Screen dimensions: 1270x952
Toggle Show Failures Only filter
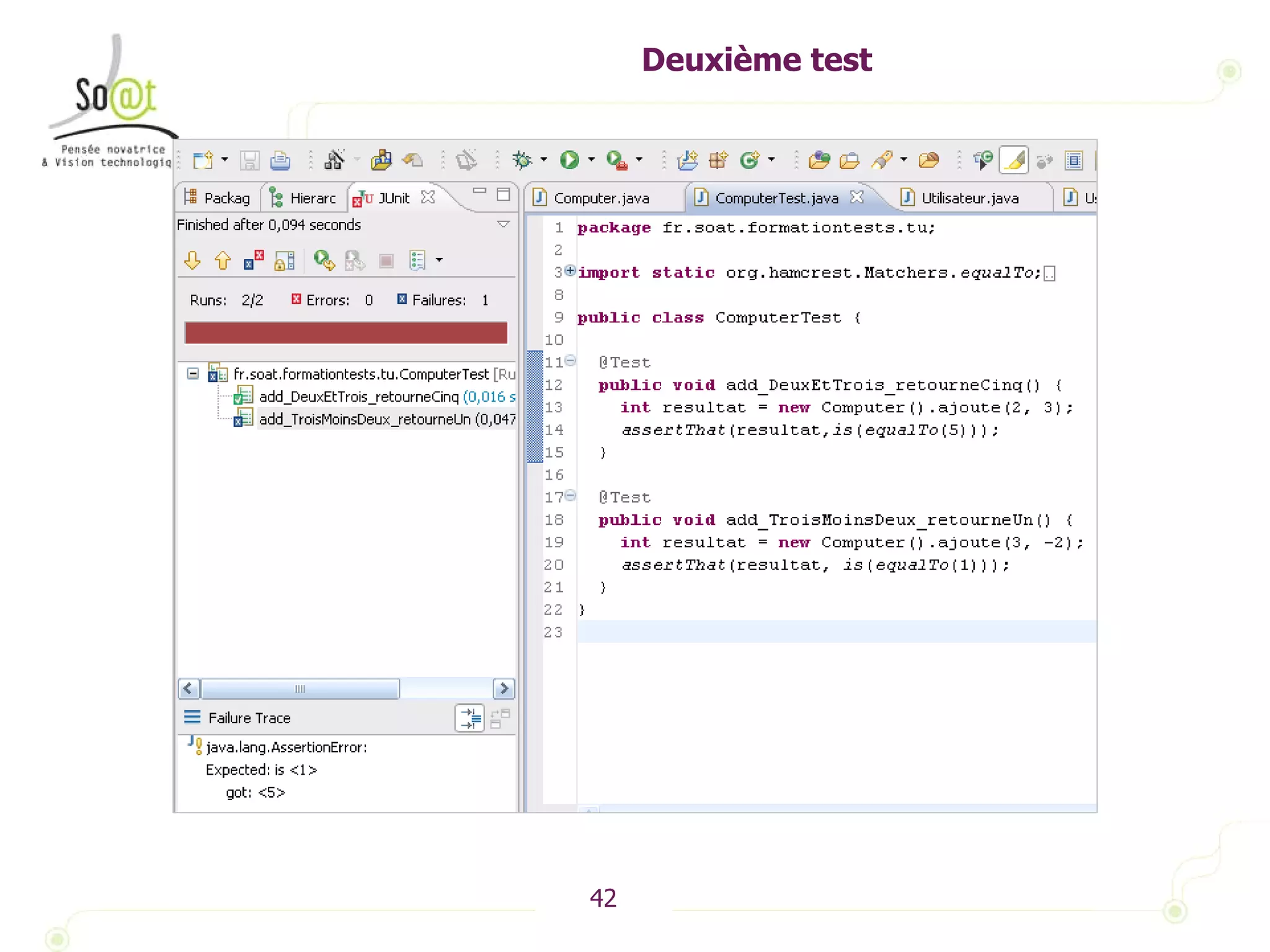pos(254,260)
